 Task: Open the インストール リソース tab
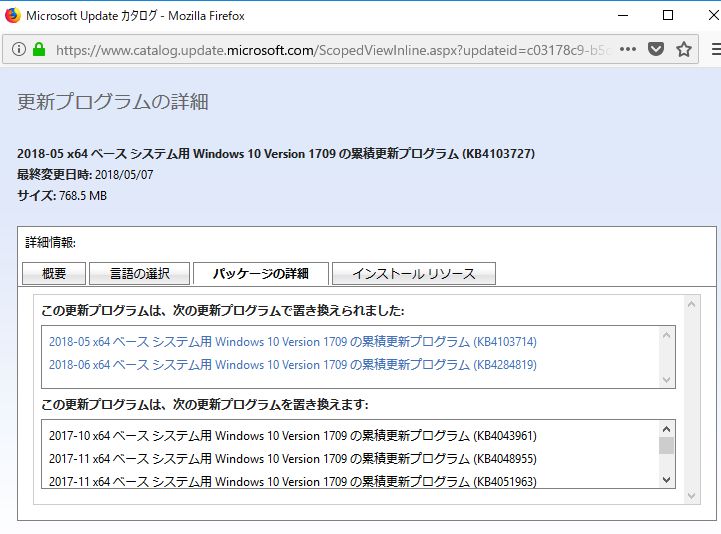pyautogui.click(x=414, y=274)
